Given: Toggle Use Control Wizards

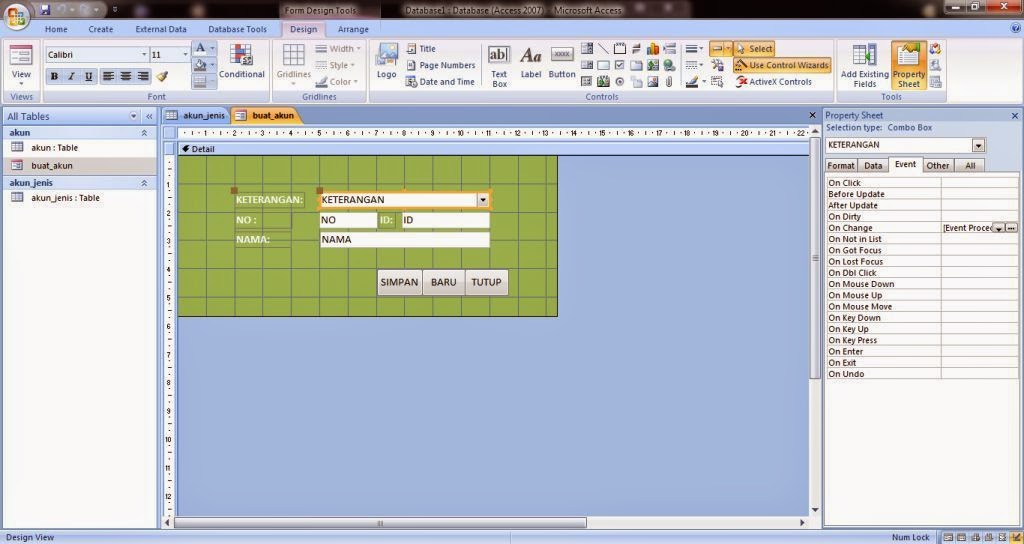Looking at the screenshot, I should coord(781,65).
